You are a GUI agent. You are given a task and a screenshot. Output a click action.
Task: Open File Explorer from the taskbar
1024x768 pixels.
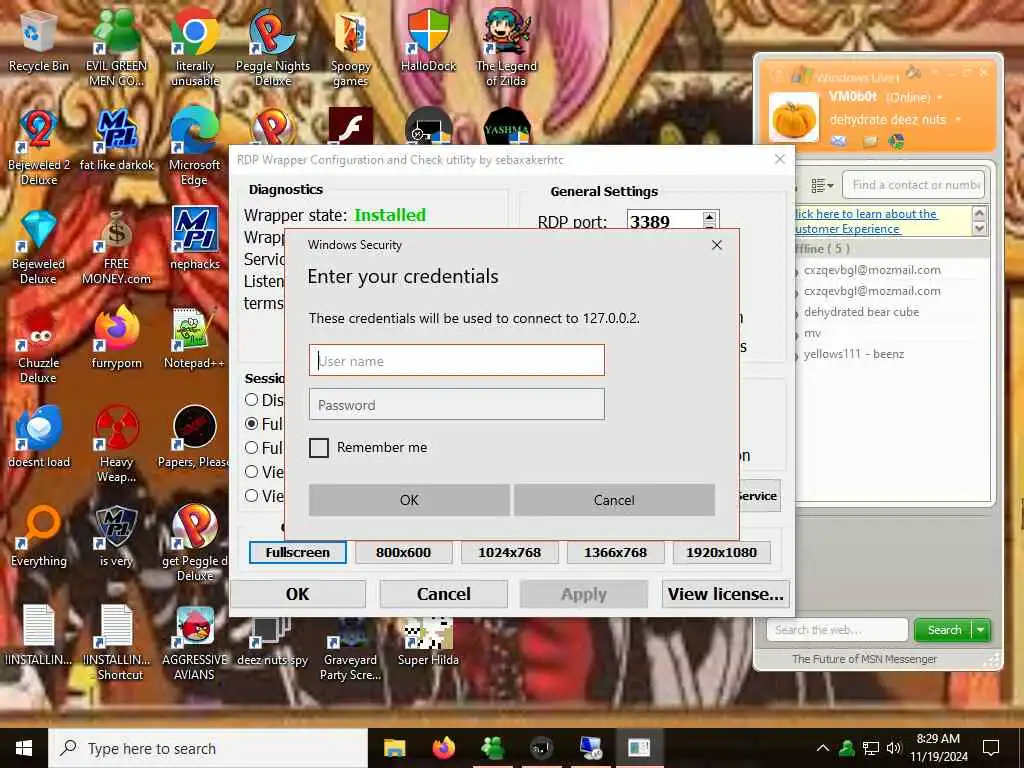[x=394, y=748]
